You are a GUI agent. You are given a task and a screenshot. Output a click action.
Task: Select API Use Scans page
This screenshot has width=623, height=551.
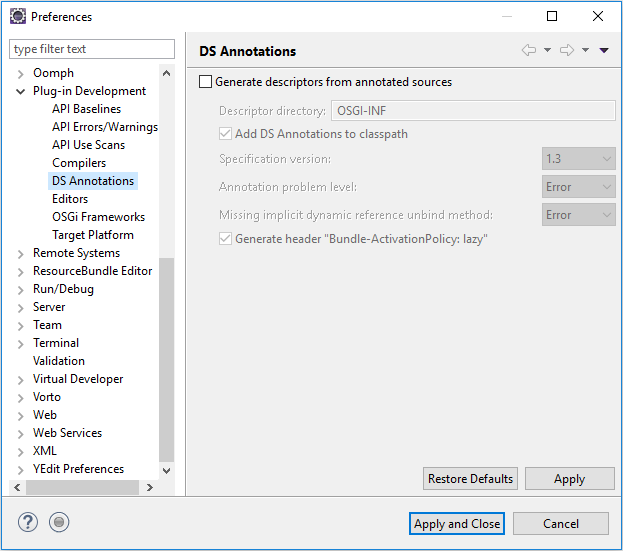click(x=88, y=145)
